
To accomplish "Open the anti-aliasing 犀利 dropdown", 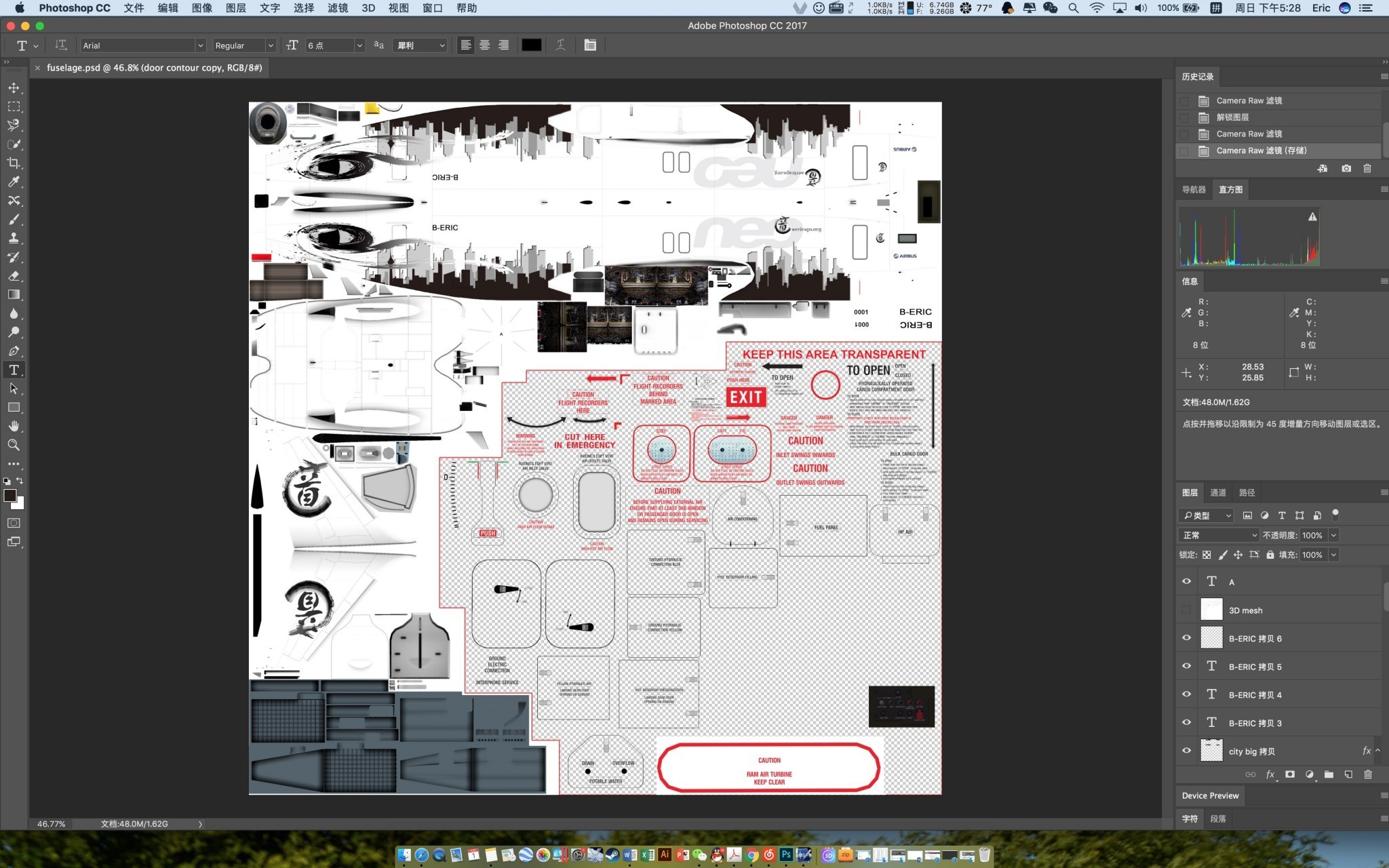I will point(420,45).
